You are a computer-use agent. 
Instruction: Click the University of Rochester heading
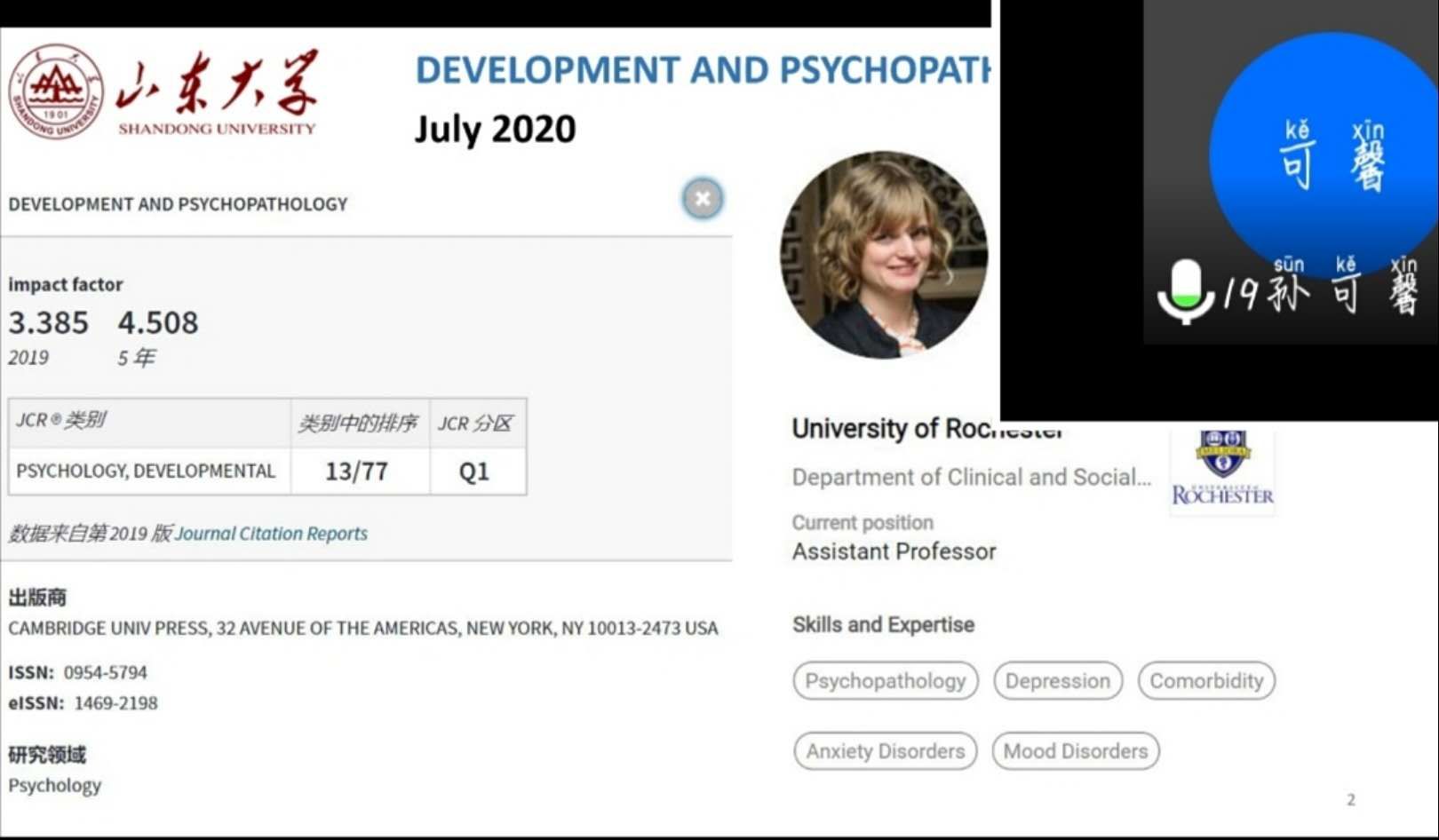(926, 430)
